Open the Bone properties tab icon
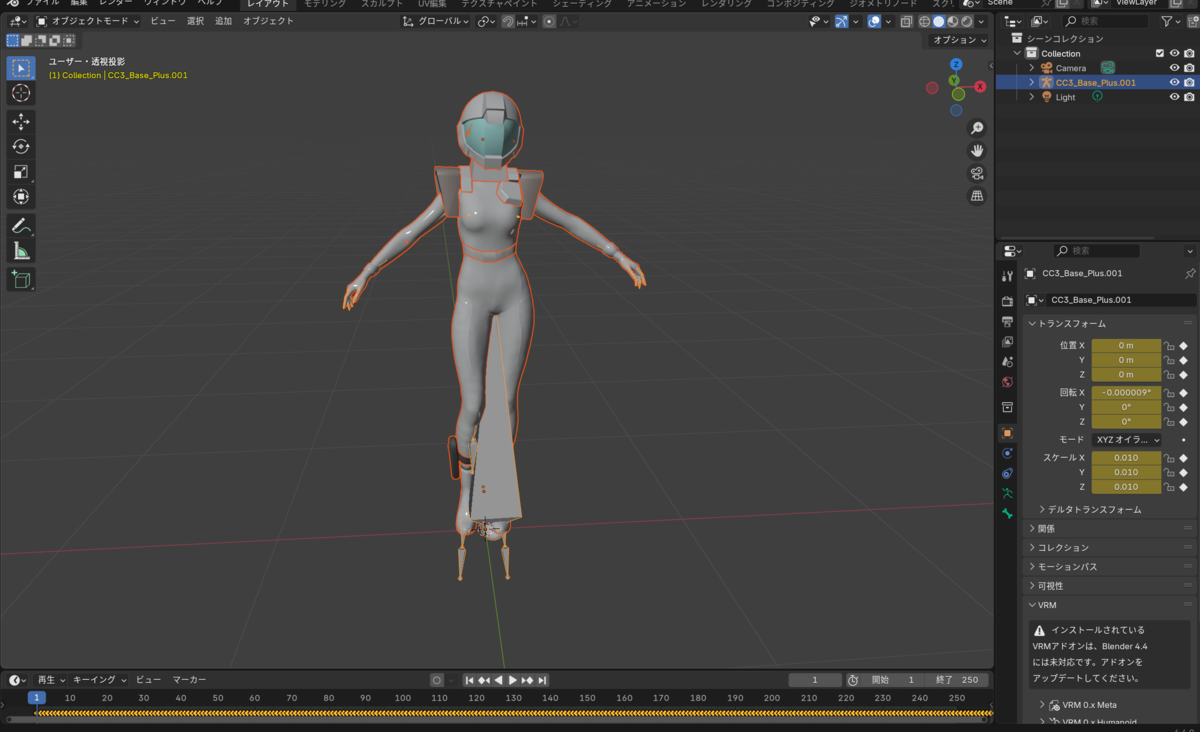 click(x=1007, y=514)
